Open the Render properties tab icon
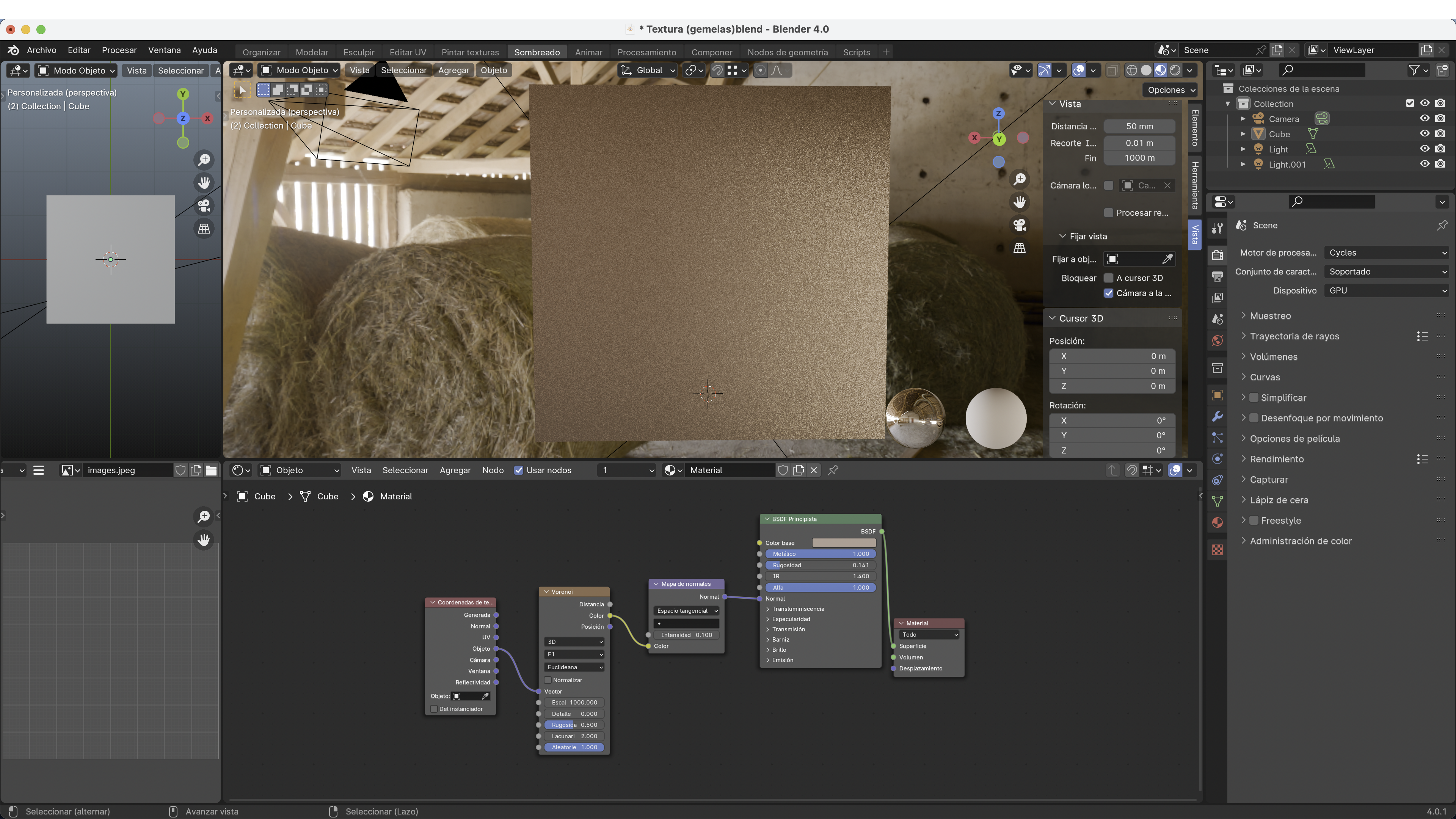1456x819 pixels. 1218,255
